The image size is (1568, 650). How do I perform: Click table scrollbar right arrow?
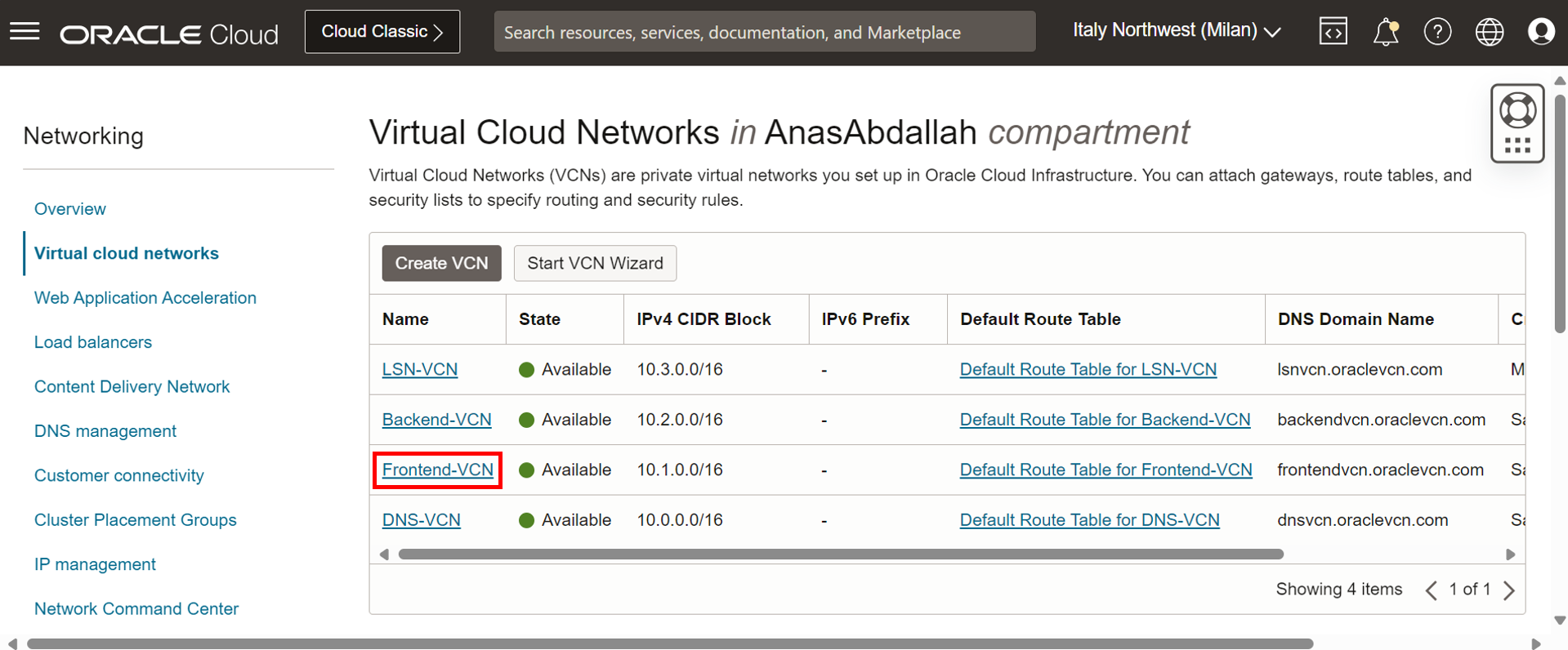pos(1511,554)
